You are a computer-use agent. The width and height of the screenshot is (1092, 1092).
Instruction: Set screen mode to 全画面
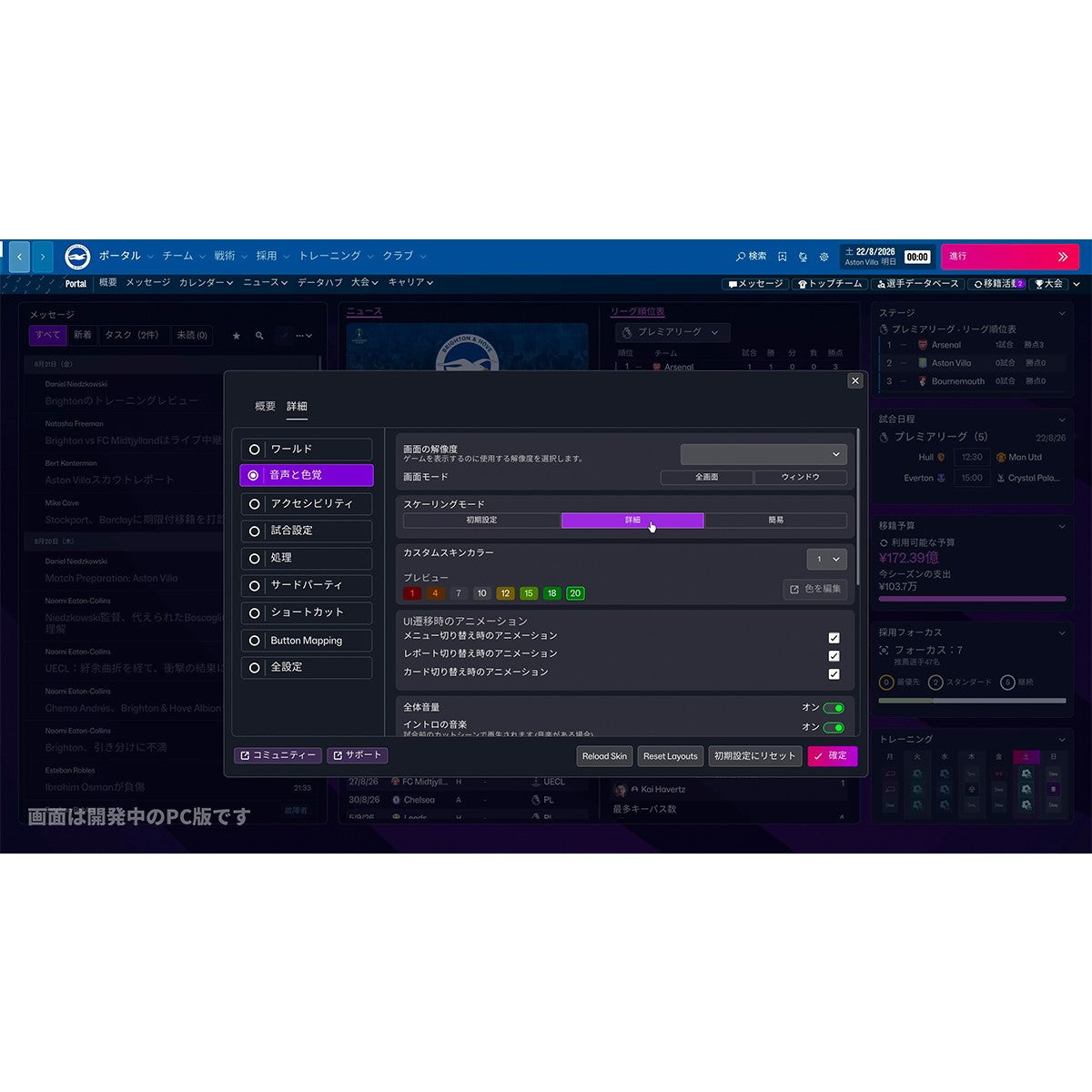[x=707, y=477]
